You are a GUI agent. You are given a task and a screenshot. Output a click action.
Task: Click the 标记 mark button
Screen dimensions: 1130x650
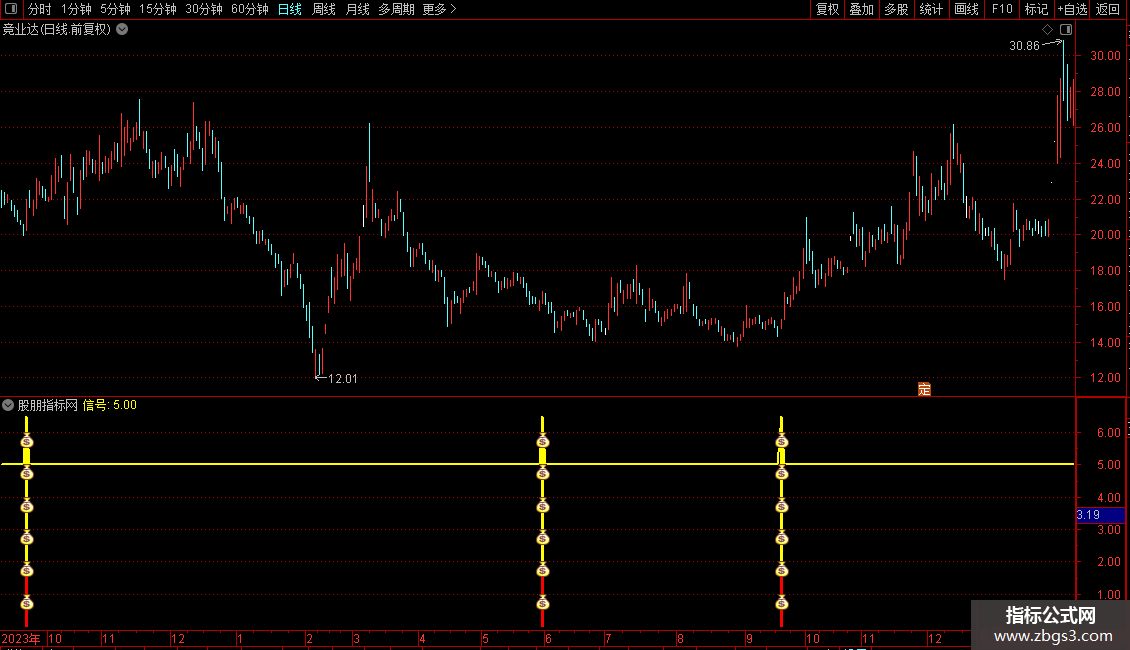pyautogui.click(x=1036, y=9)
